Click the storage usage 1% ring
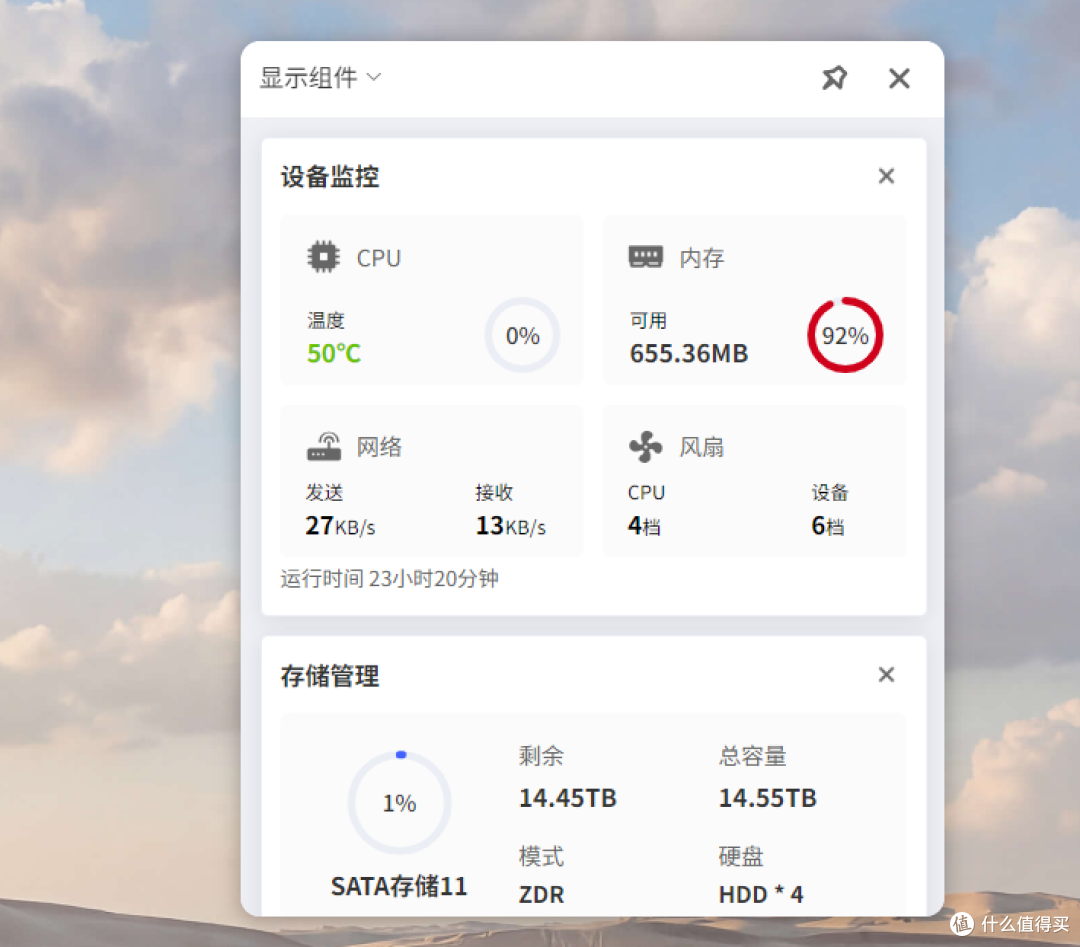The height and width of the screenshot is (947, 1080). pos(399,802)
